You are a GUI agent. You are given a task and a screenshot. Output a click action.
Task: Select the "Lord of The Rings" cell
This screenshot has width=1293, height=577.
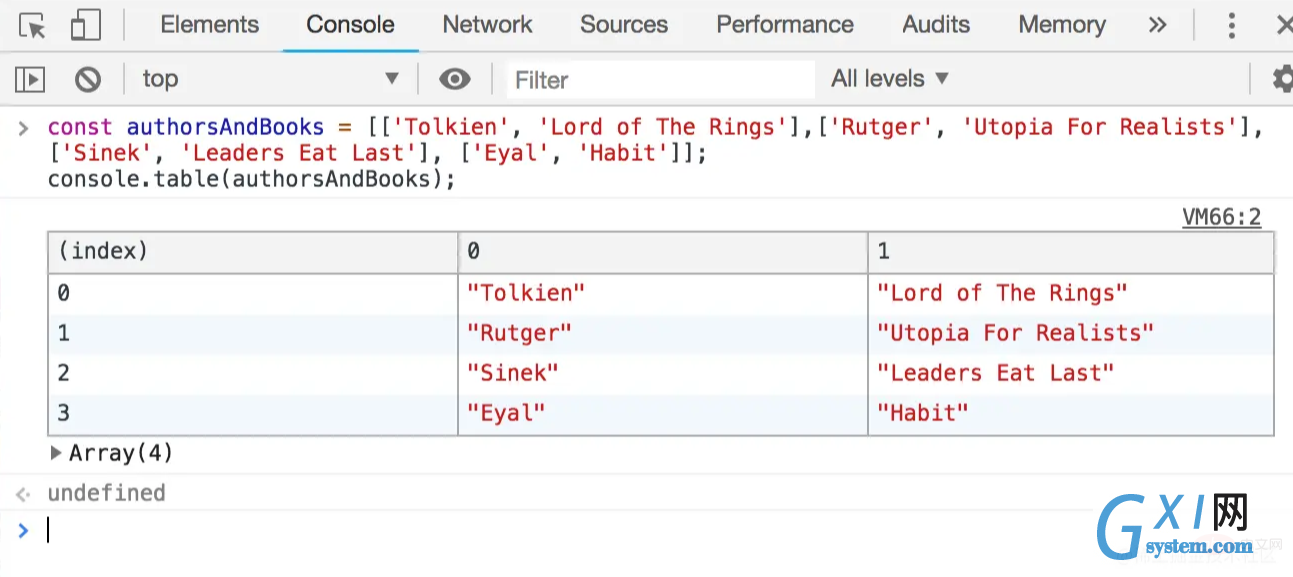pos(1071,293)
